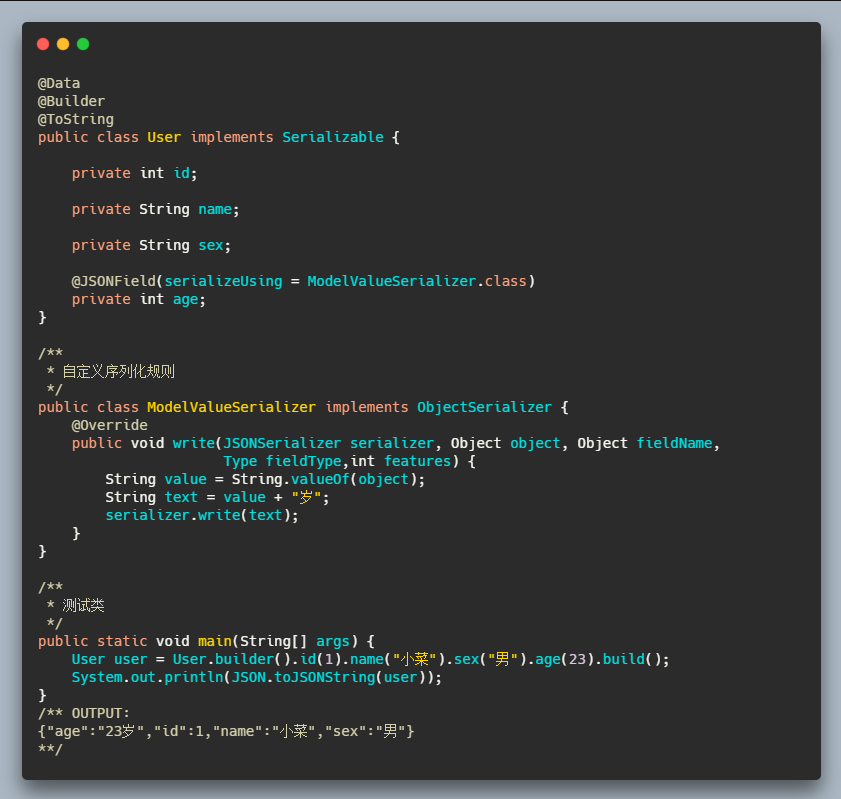841x799 pixels.
Task: Click the 'private String sex;' line
Action: pos(151,245)
